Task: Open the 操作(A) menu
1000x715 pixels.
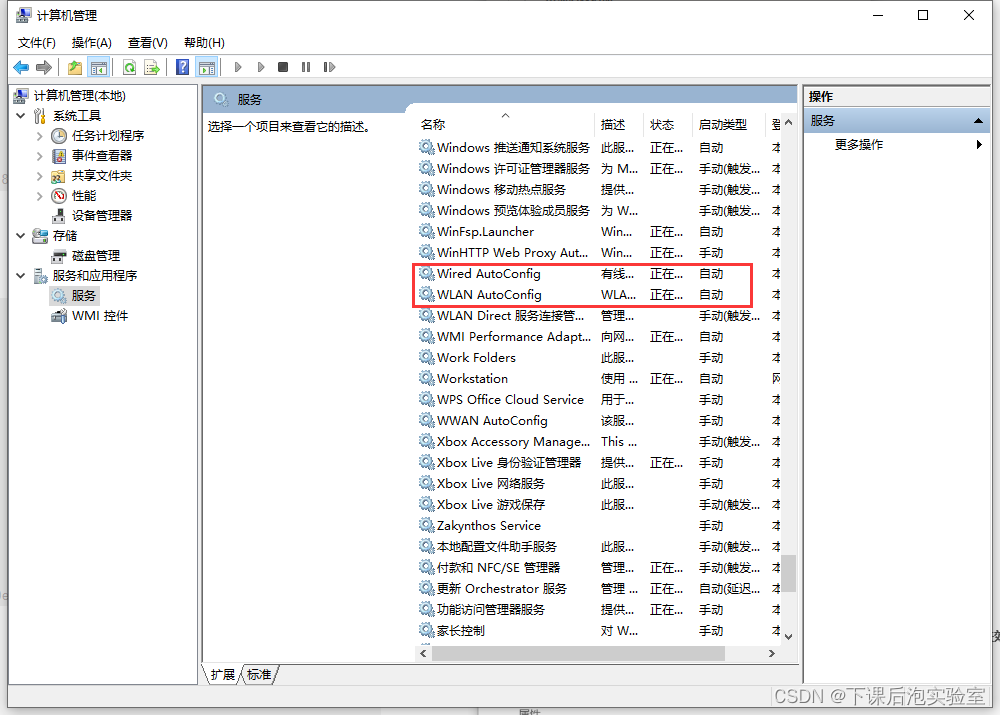Action: (92, 43)
